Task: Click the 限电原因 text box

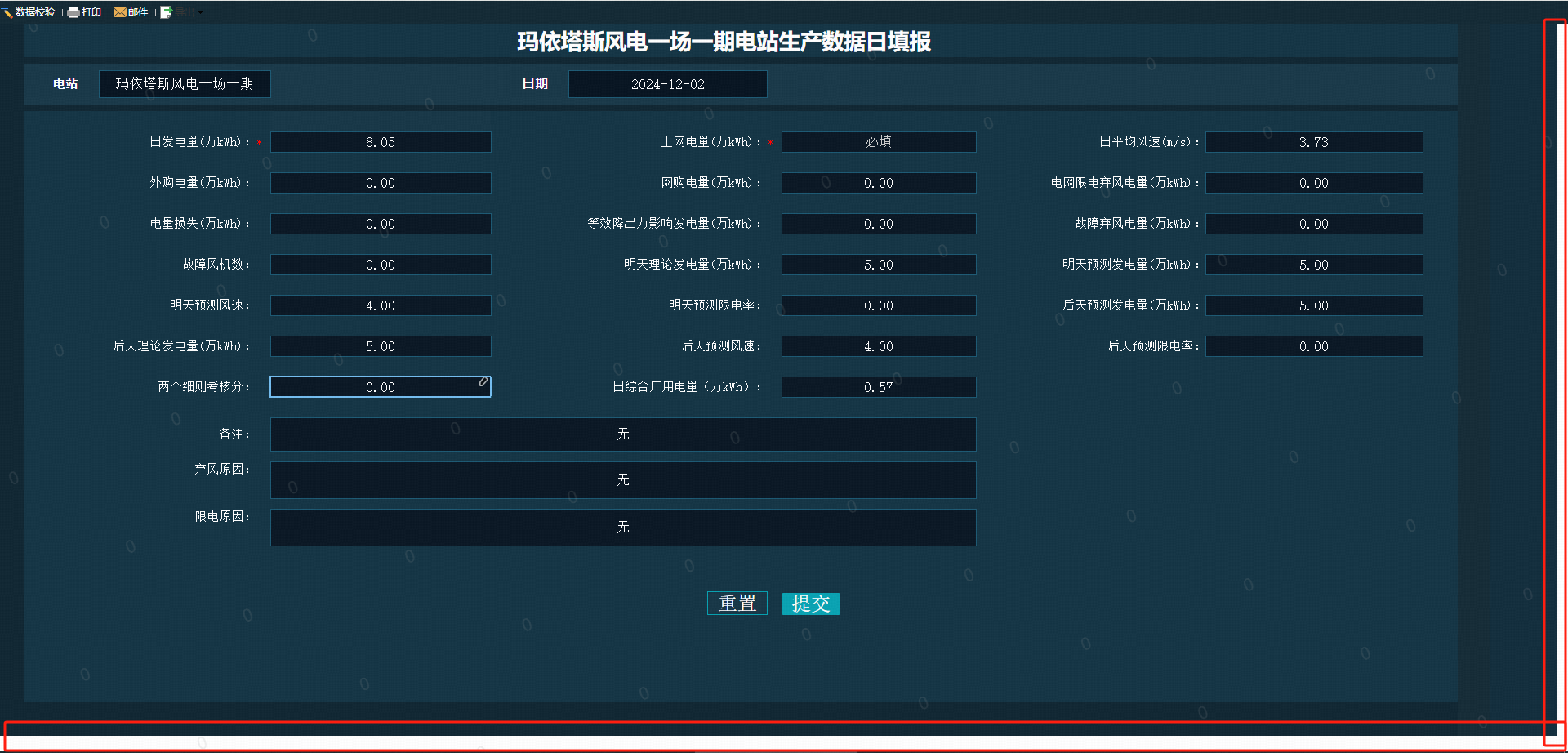Action: (x=623, y=528)
